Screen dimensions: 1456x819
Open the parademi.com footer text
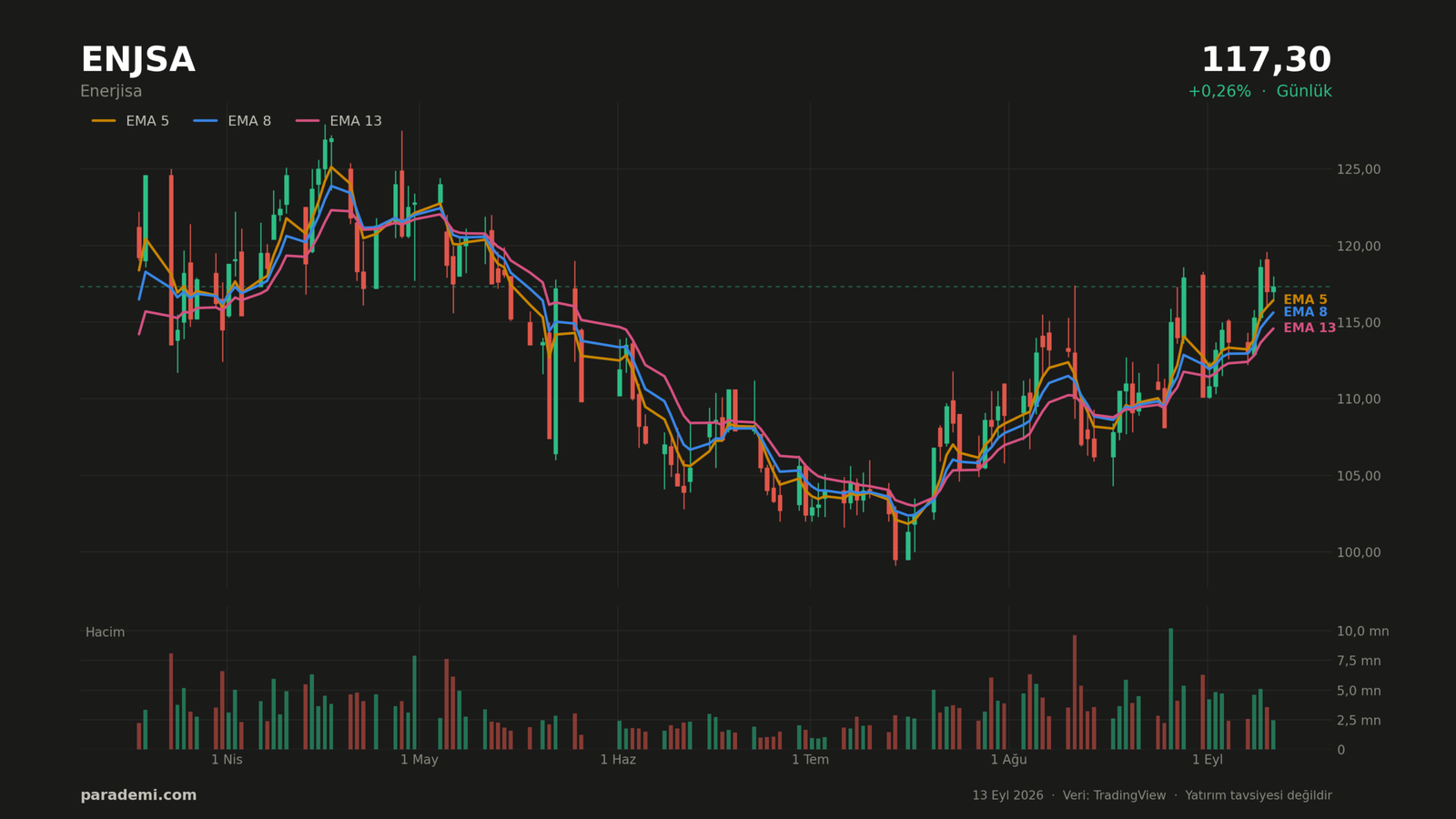[x=138, y=795]
